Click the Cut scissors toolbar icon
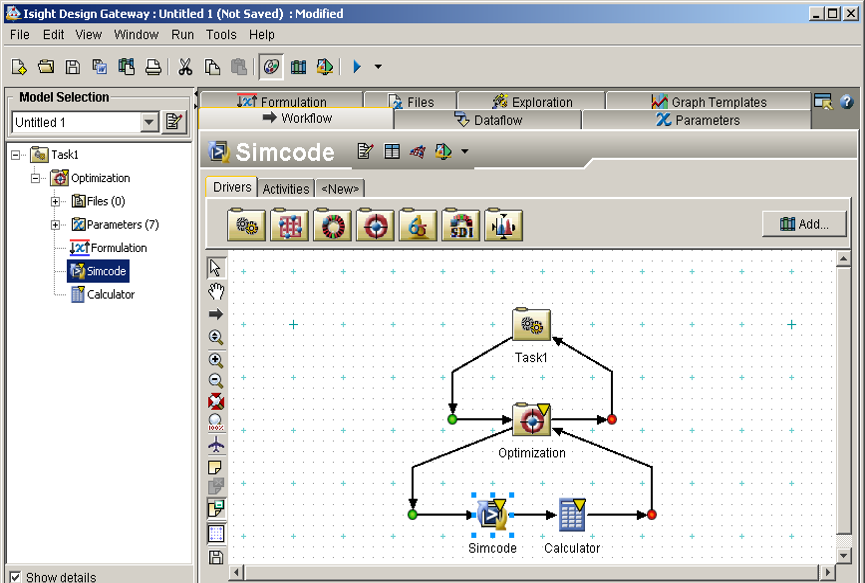The image size is (865, 583). pyautogui.click(x=185, y=67)
